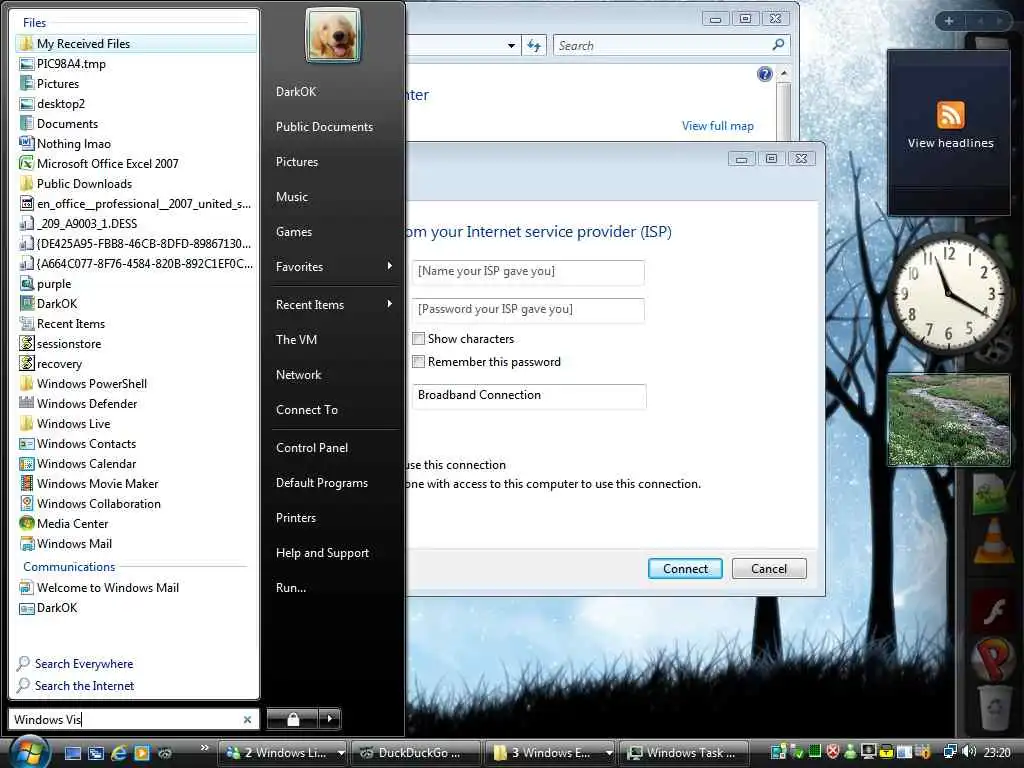The width and height of the screenshot is (1024, 768).
Task: Click the user account dog picture
Action: click(332, 35)
